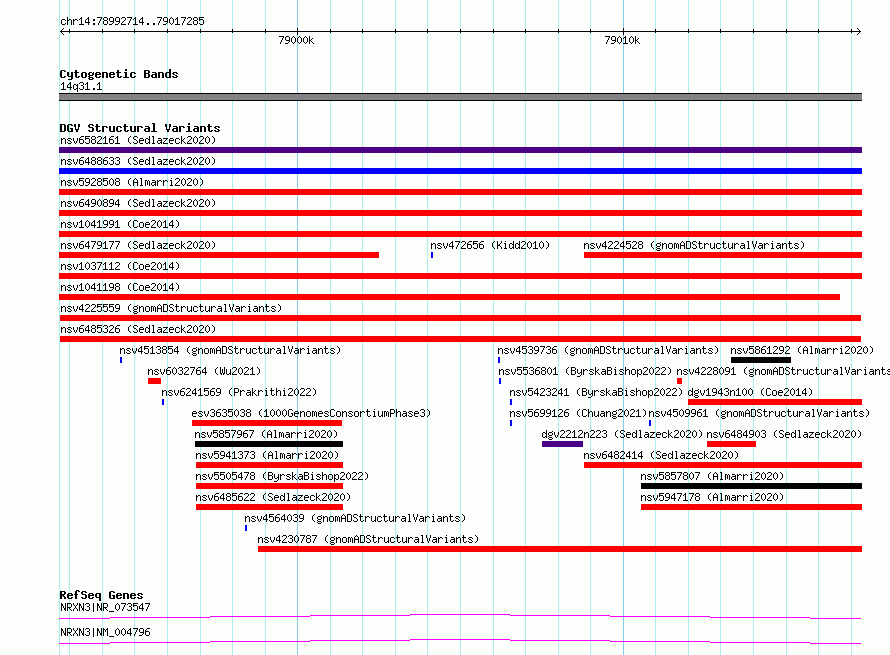This screenshot has height=655, width=890.
Task: Open nsv472656 (Kidd2010) variant label
Action: point(490,245)
